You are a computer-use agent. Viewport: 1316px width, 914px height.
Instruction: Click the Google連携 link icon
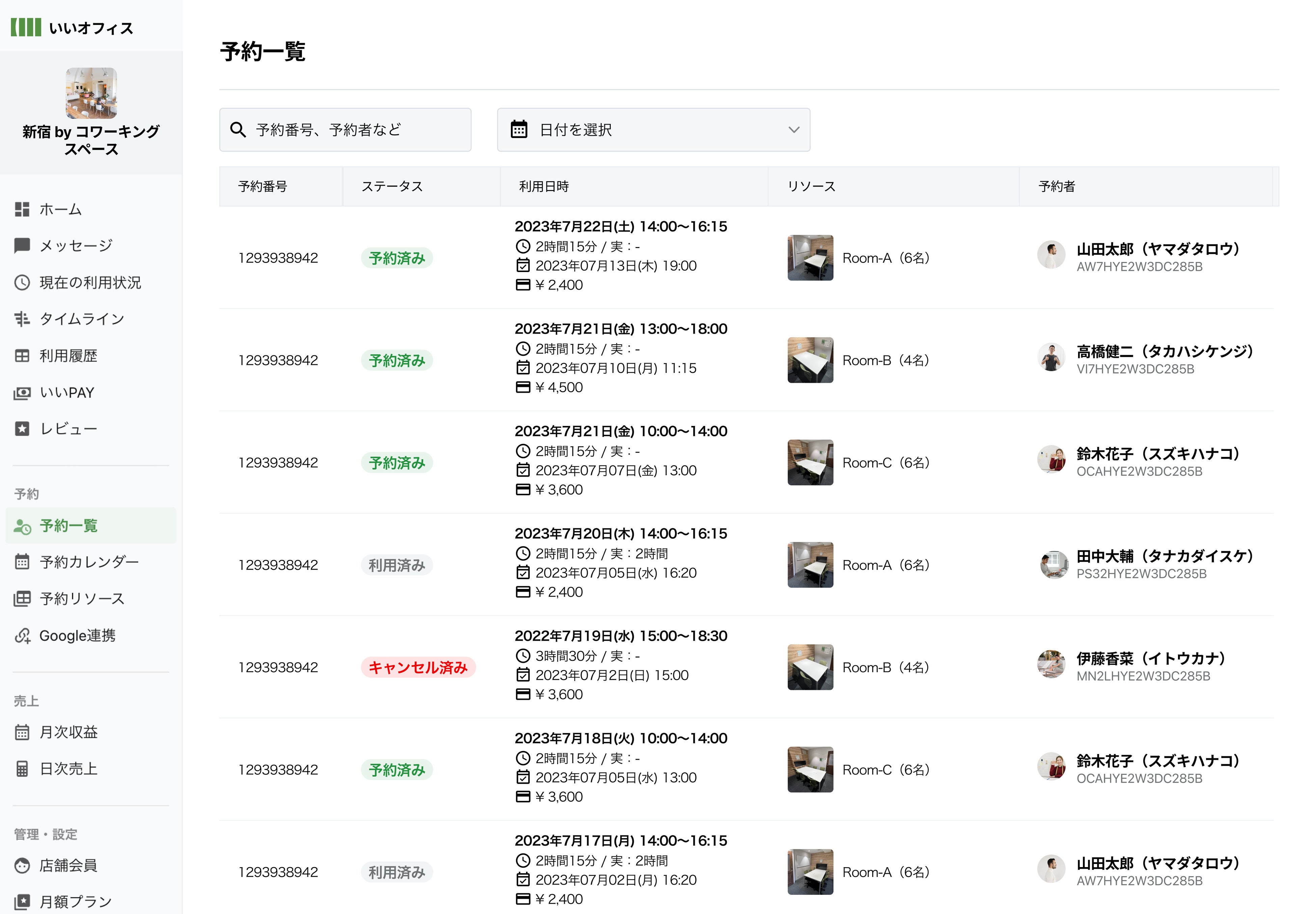coord(22,636)
